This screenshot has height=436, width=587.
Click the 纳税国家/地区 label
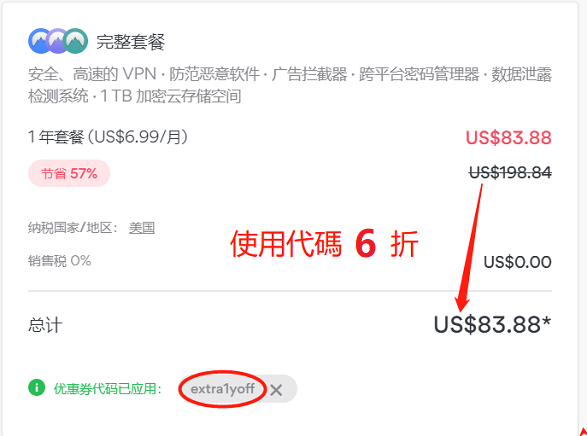coord(73,228)
